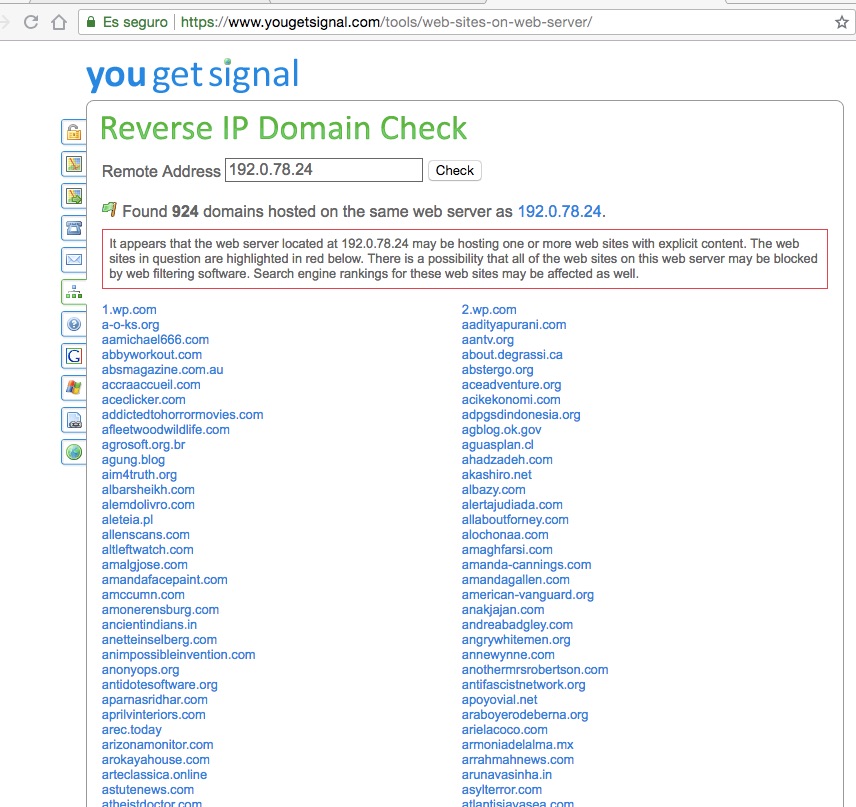The image size is (856, 807).
Task: Open the Google 'G' tool in sidebar
Action: pos(73,356)
